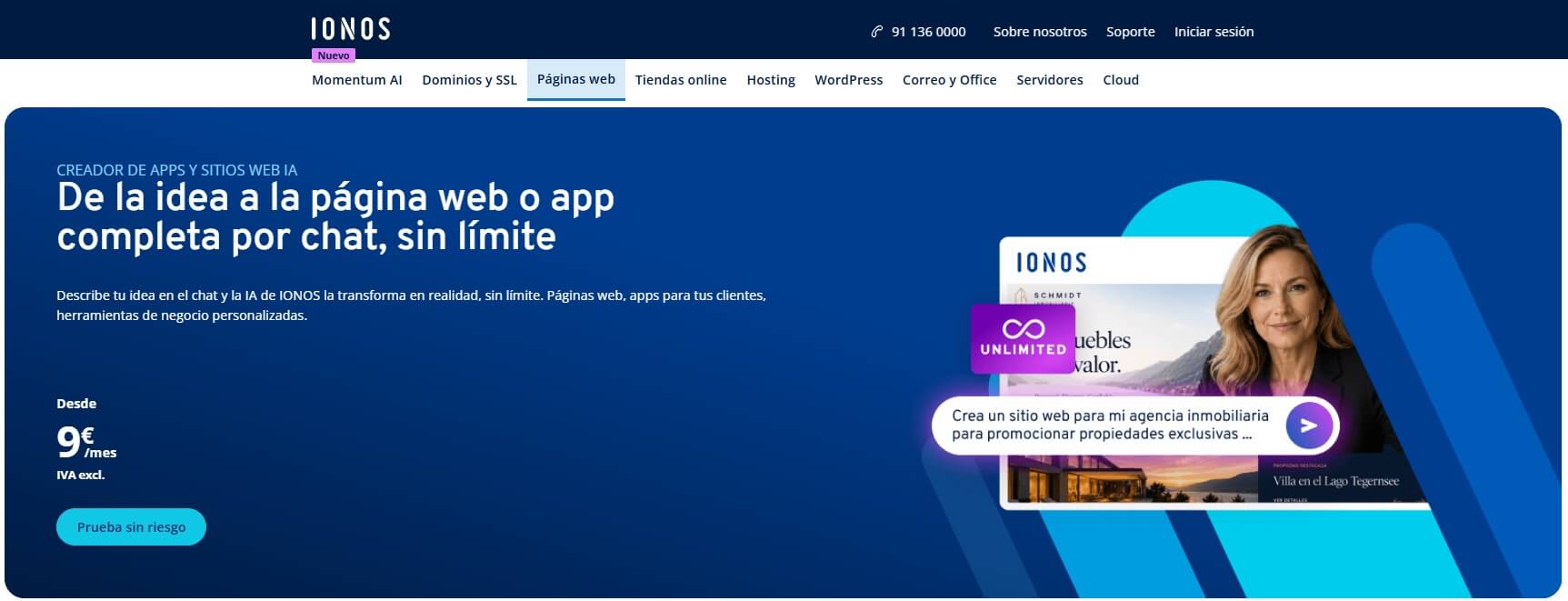Click the purple send arrow in chat prompt
This screenshot has height=601, width=1568.
click(1309, 425)
